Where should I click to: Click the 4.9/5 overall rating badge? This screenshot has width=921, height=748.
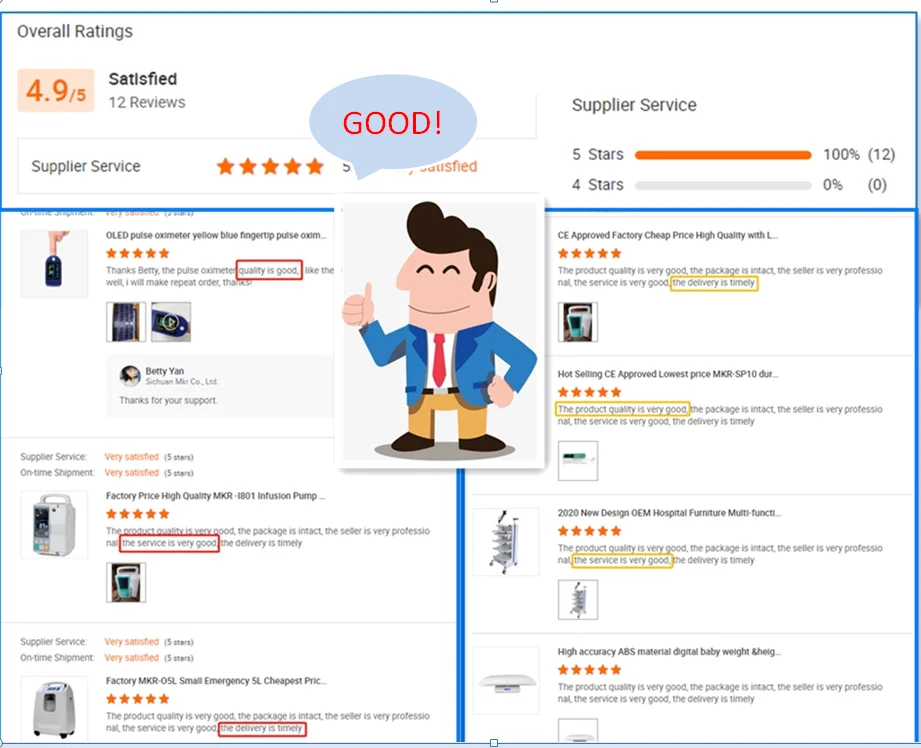[56, 90]
